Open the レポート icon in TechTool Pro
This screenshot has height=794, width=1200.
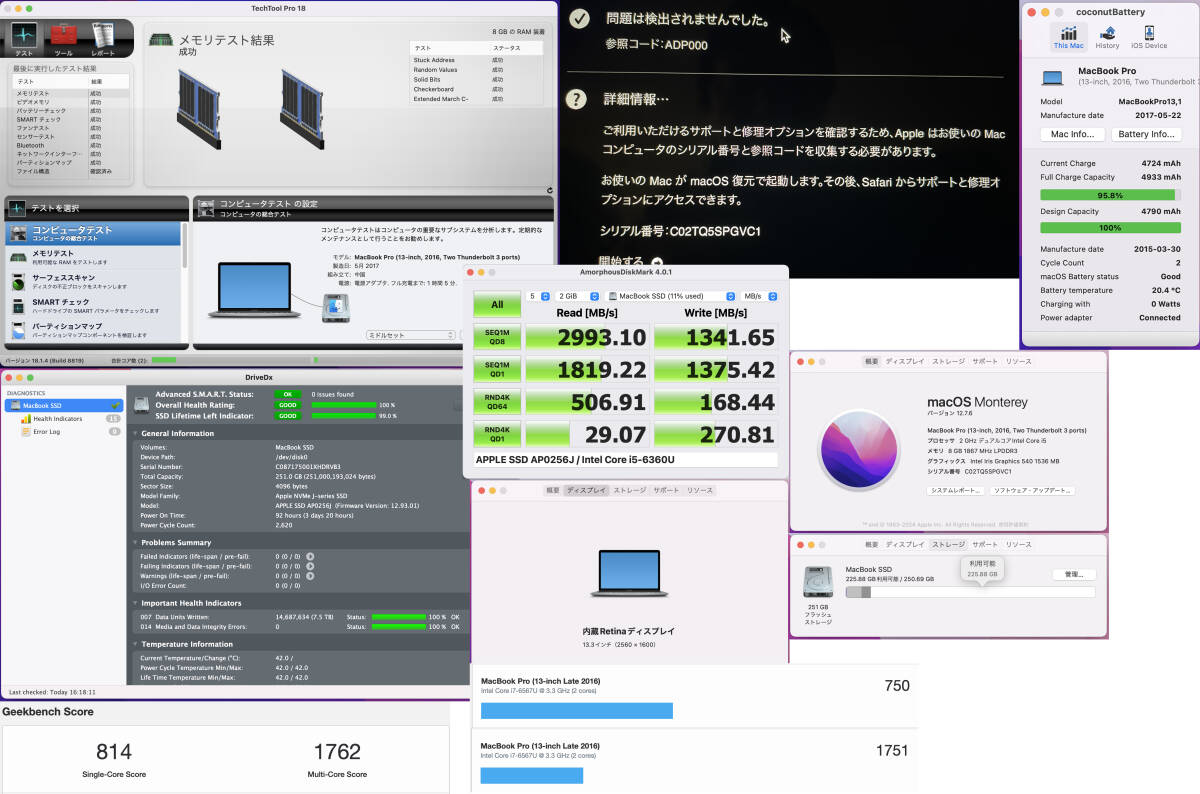pos(103,37)
